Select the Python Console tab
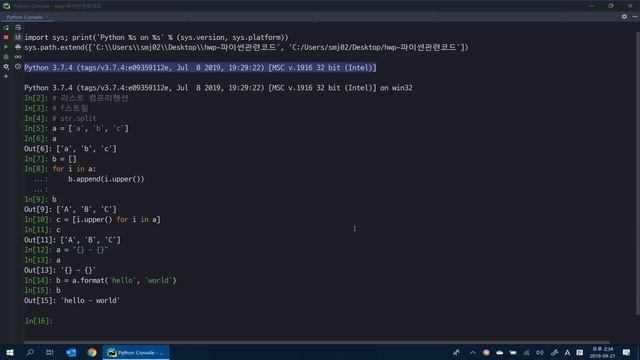The width and height of the screenshot is (640, 360). tap(24, 17)
